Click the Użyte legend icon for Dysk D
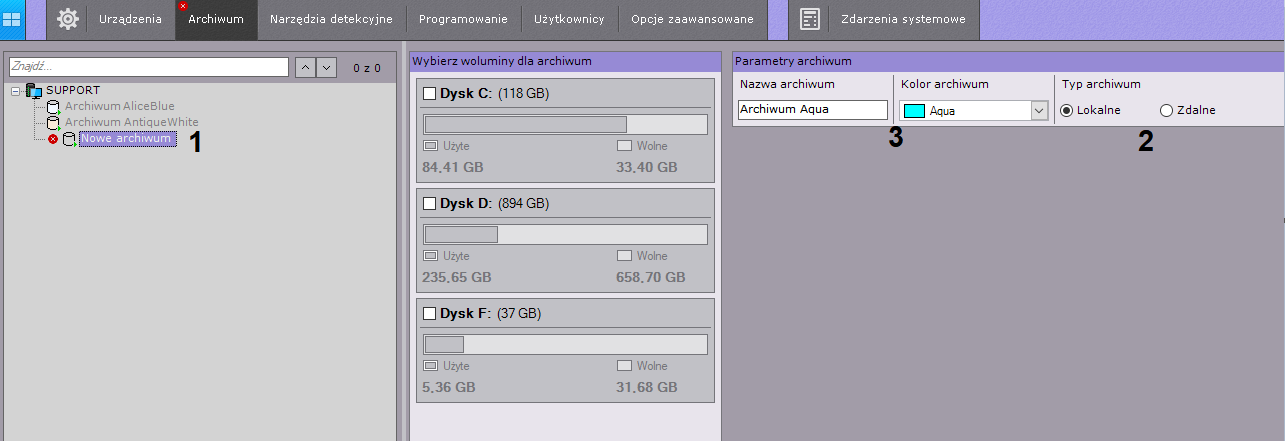The image size is (1285, 441). (x=431, y=256)
